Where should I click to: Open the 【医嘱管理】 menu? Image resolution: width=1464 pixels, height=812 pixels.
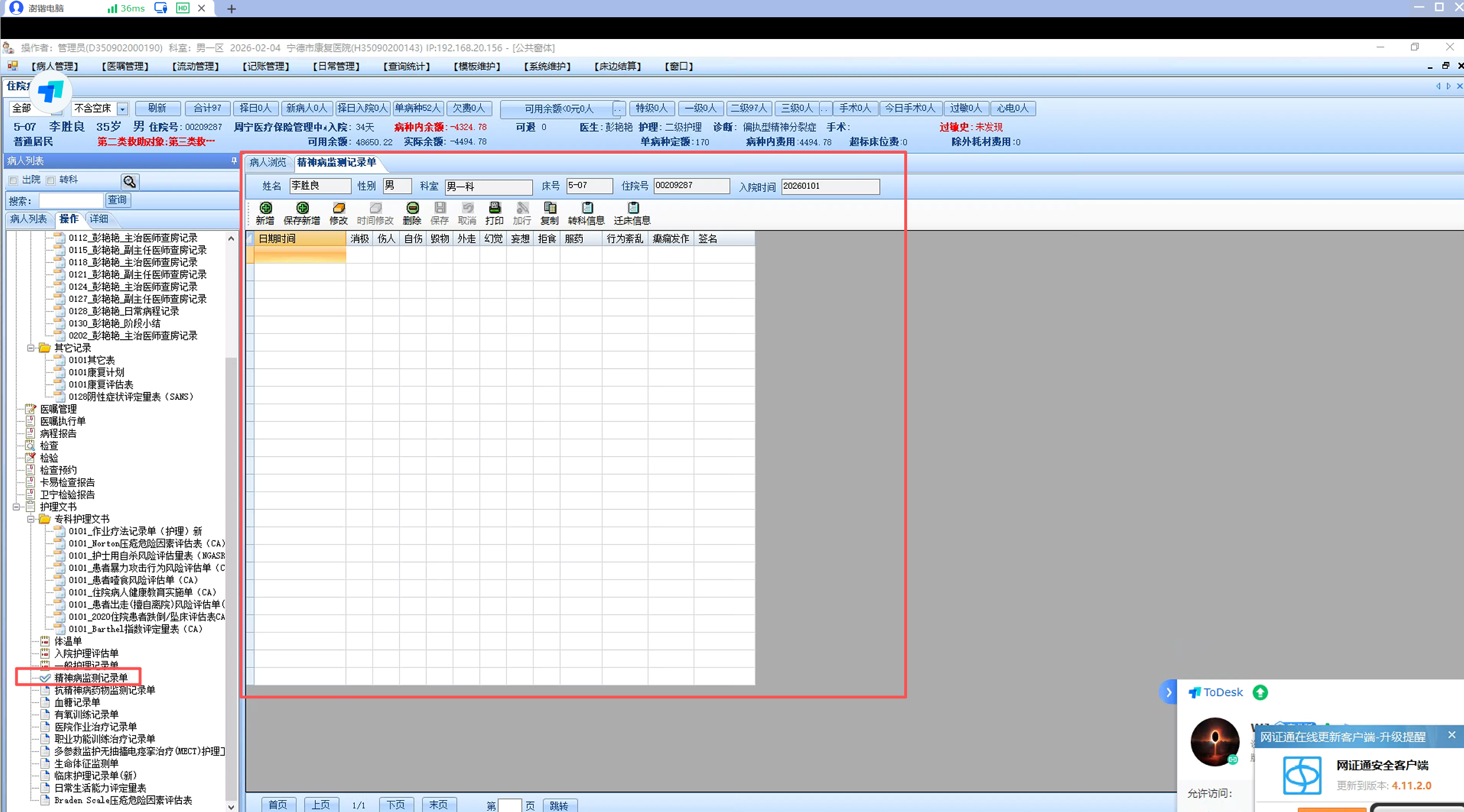point(125,66)
